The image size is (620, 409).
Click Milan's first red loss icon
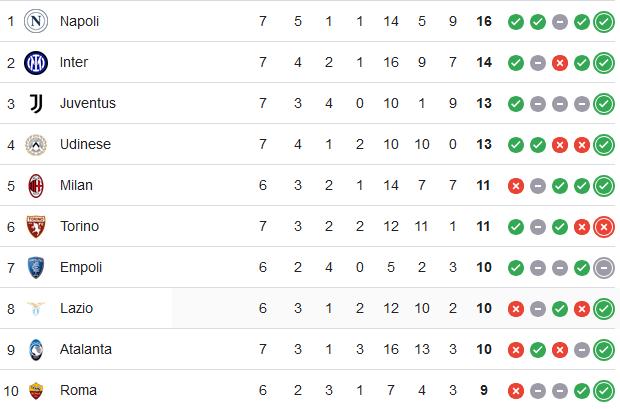coord(516,186)
